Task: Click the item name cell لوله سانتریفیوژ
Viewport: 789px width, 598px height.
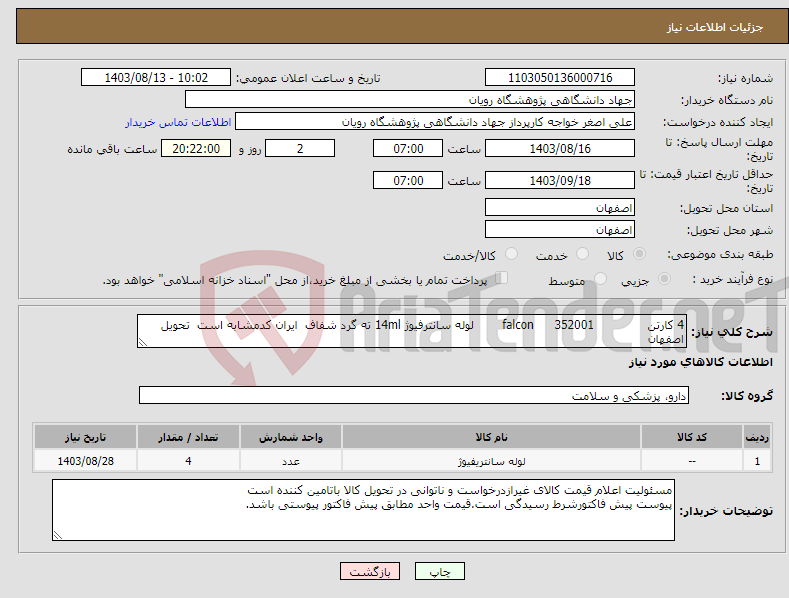Action: [x=491, y=461]
